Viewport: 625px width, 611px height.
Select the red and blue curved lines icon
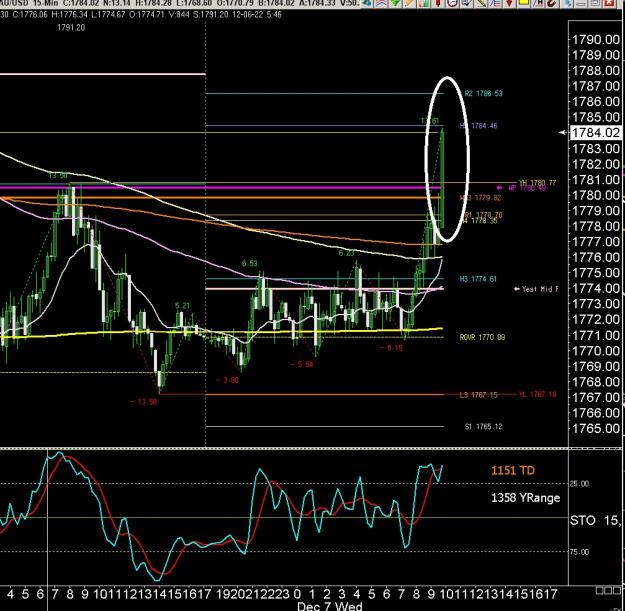click(x=381, y=3)
